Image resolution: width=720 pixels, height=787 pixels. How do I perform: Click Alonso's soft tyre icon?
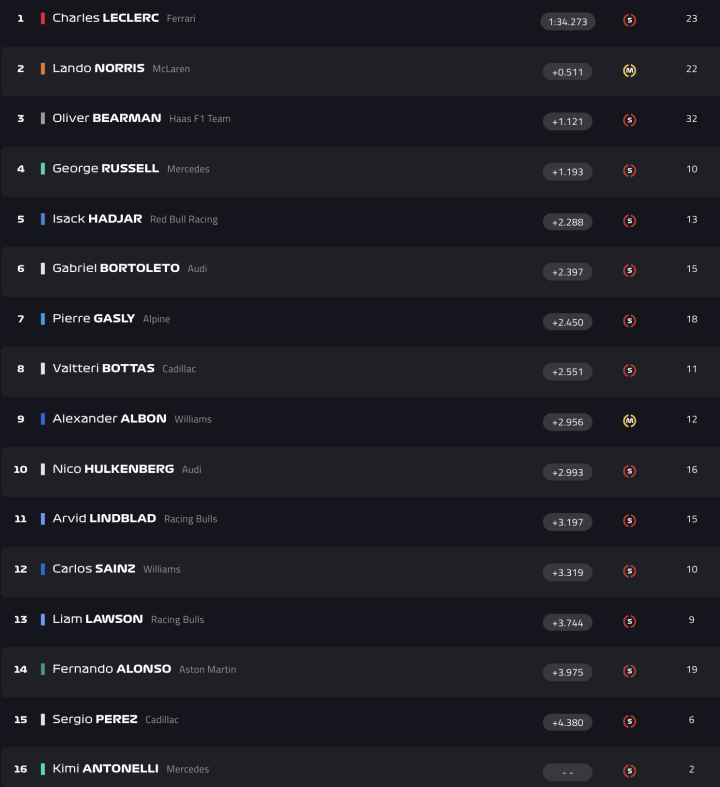click(x=629, y=670)
